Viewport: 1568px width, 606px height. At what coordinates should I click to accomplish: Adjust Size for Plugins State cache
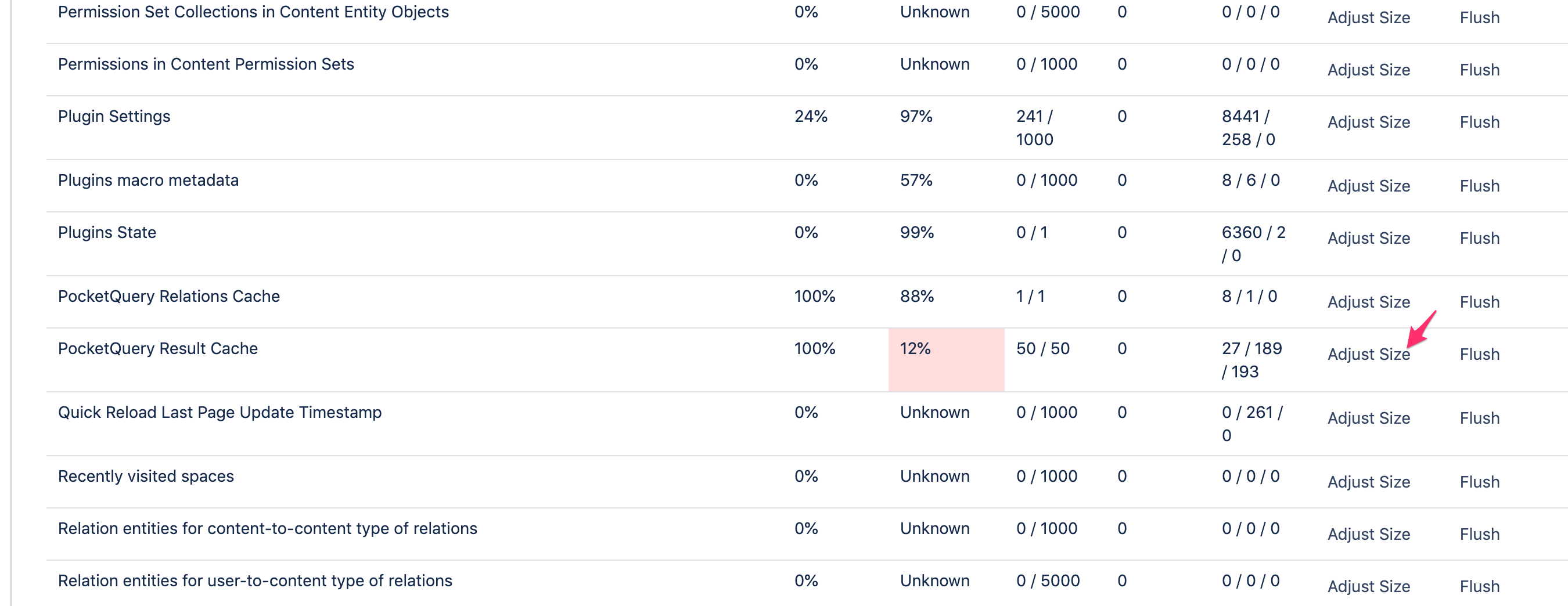1368,239
